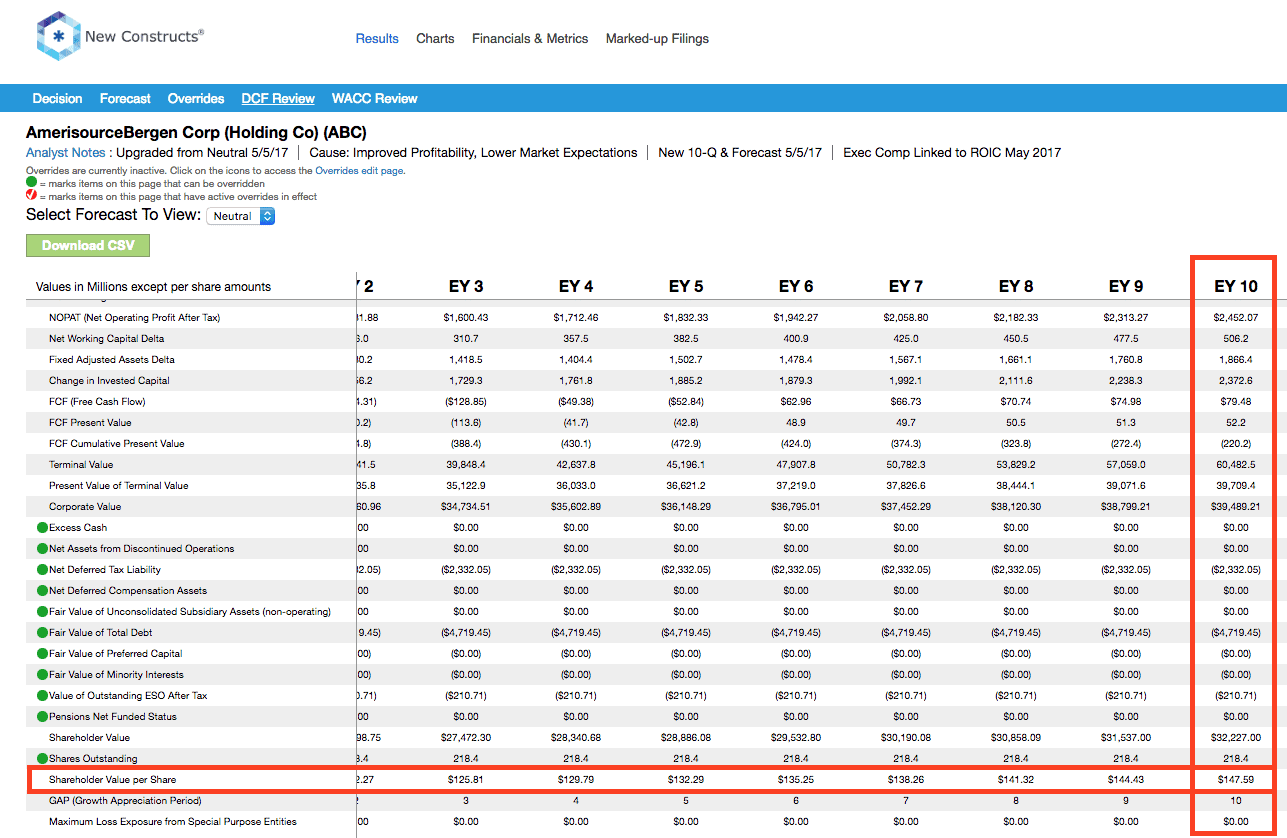The width and height of the screenshot is (1287, 838).
Task: Click green icon beside Shares Outstanding
Action: tap(42, 759)
